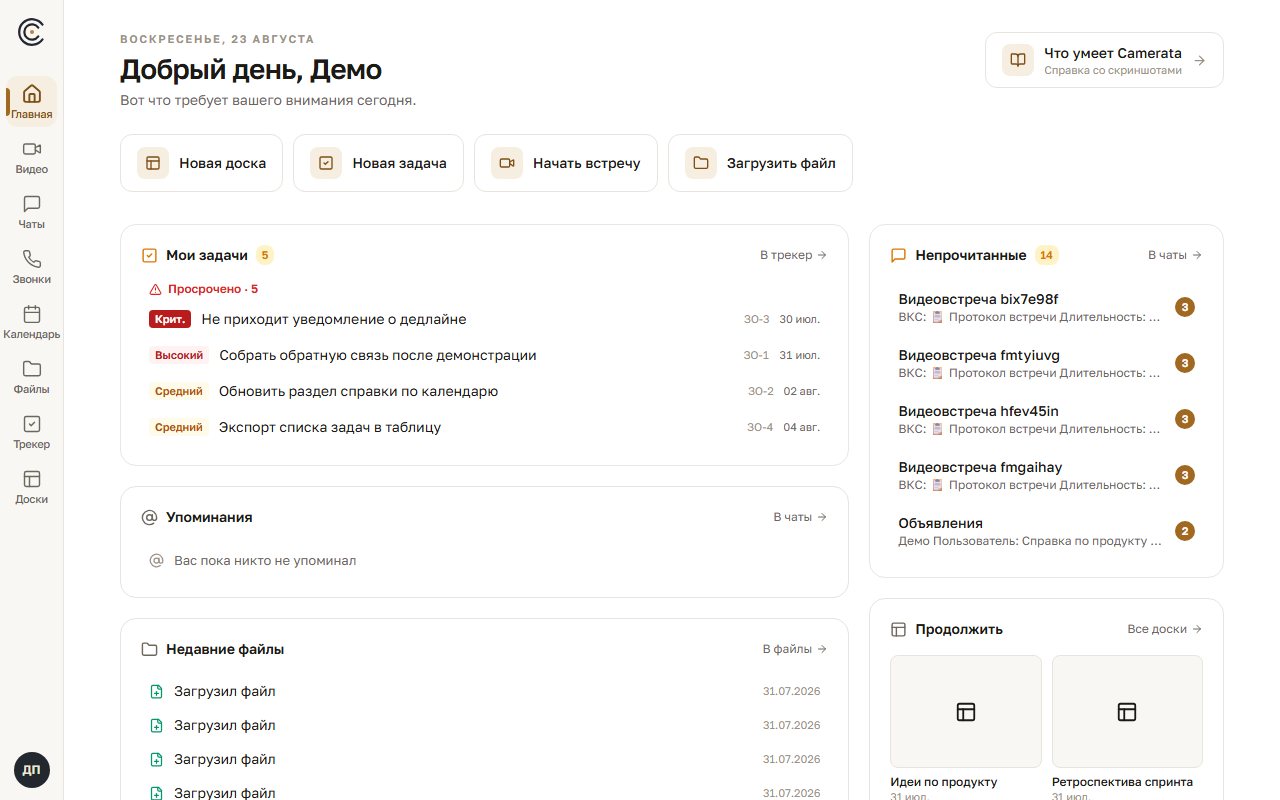Open the ДП user avatar

pyautogui.click(x=32, y=770)
